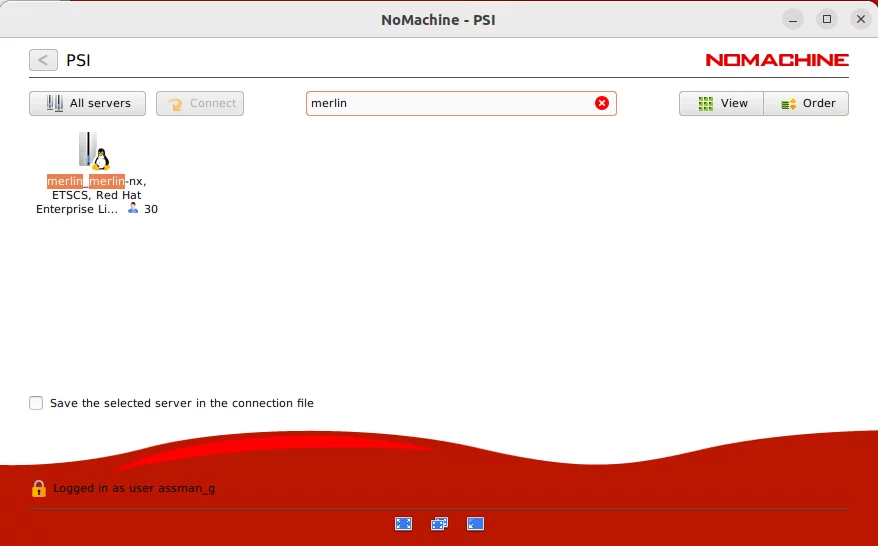Screen dimensions: 878x546
Task: Click the fullscreen icon in bottom bar
Action: 403,523
